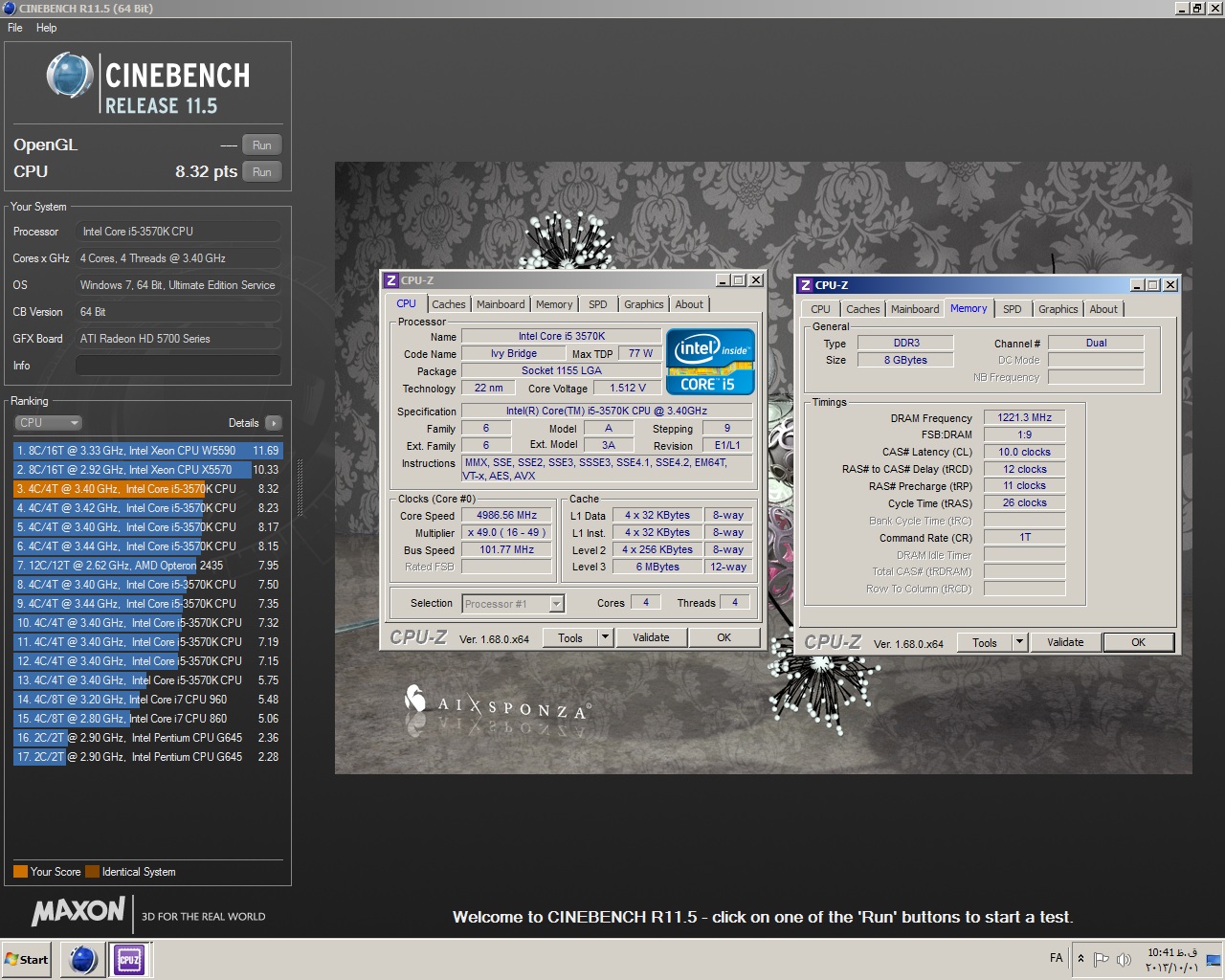
Task: Open the Help menu
Action: click(x=46, y=28)
